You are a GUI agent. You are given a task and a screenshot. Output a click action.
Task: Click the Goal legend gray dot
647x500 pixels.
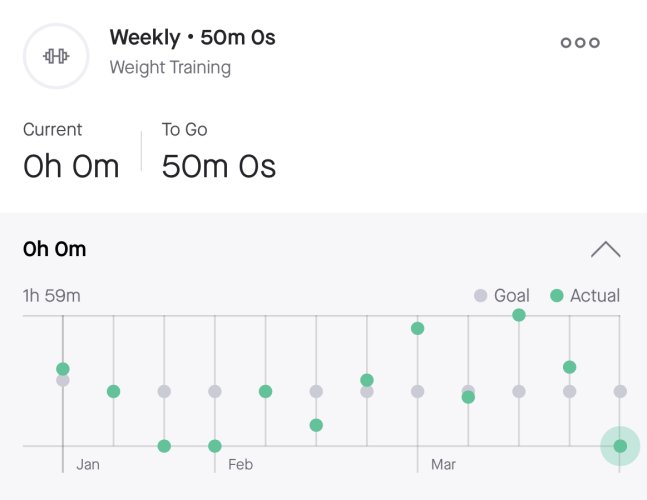pyautogui.click(x=480, y=295)
